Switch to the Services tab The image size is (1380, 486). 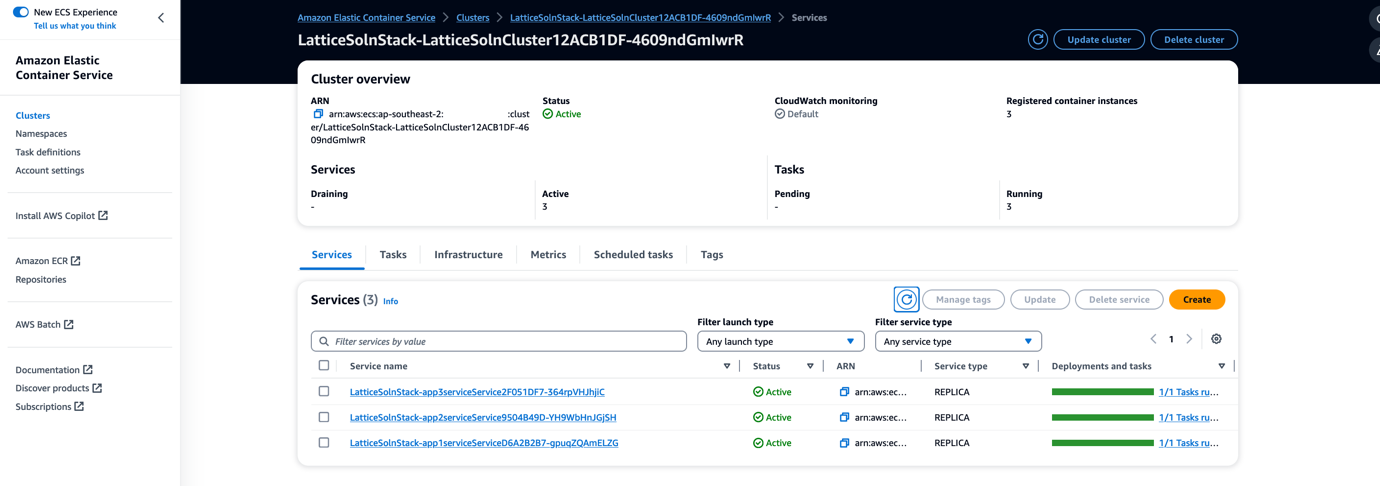pos(332,254)
